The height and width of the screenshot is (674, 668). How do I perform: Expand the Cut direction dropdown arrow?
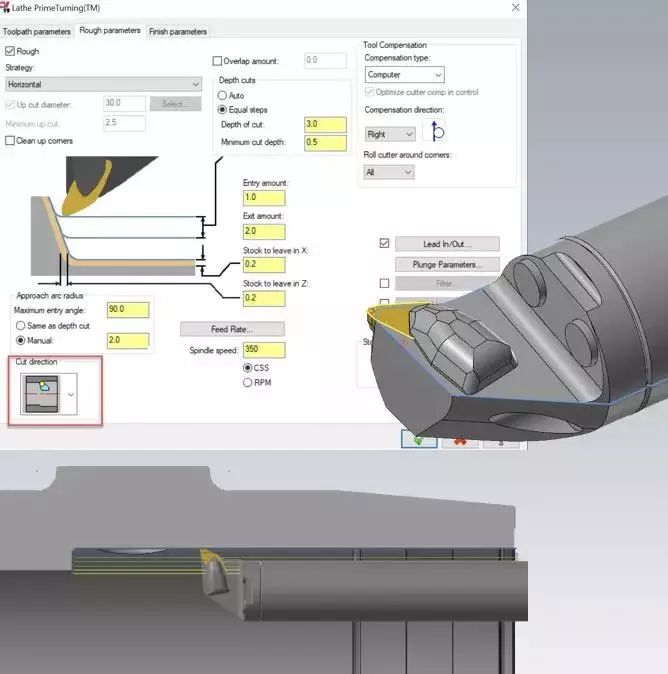[70, 394]
